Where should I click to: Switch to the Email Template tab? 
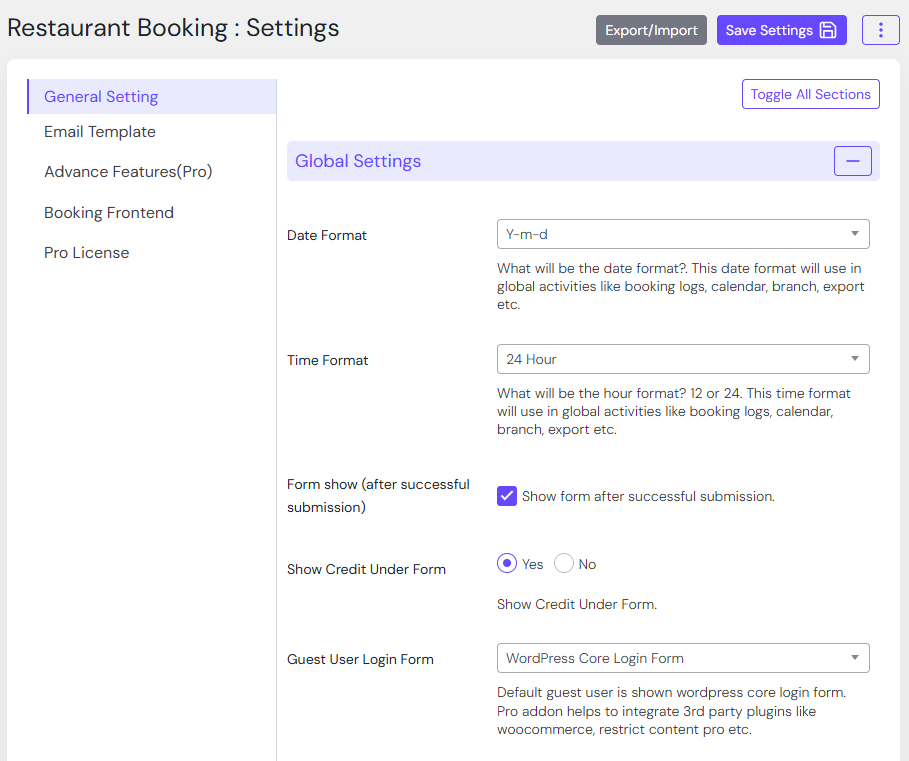click(100, 132)
